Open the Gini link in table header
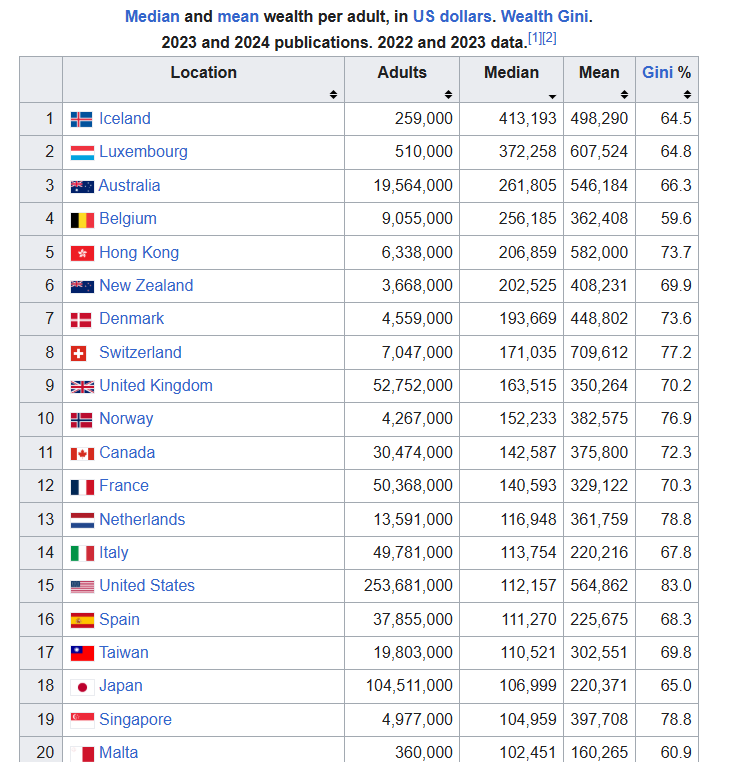 (x=657, y=72)
